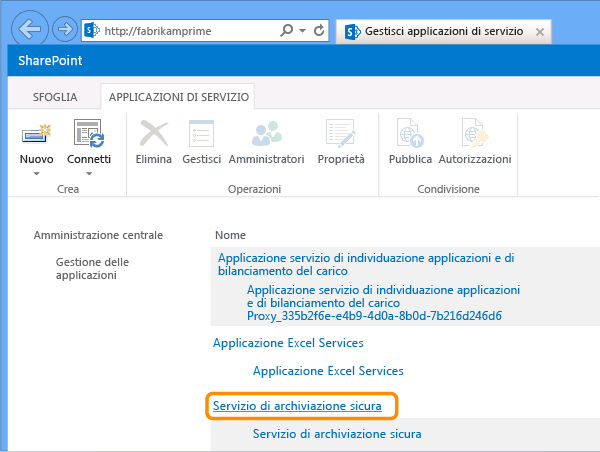
Task: Close the Gestisci applicazioni di servizio tab
Action: tap(540, 32)
